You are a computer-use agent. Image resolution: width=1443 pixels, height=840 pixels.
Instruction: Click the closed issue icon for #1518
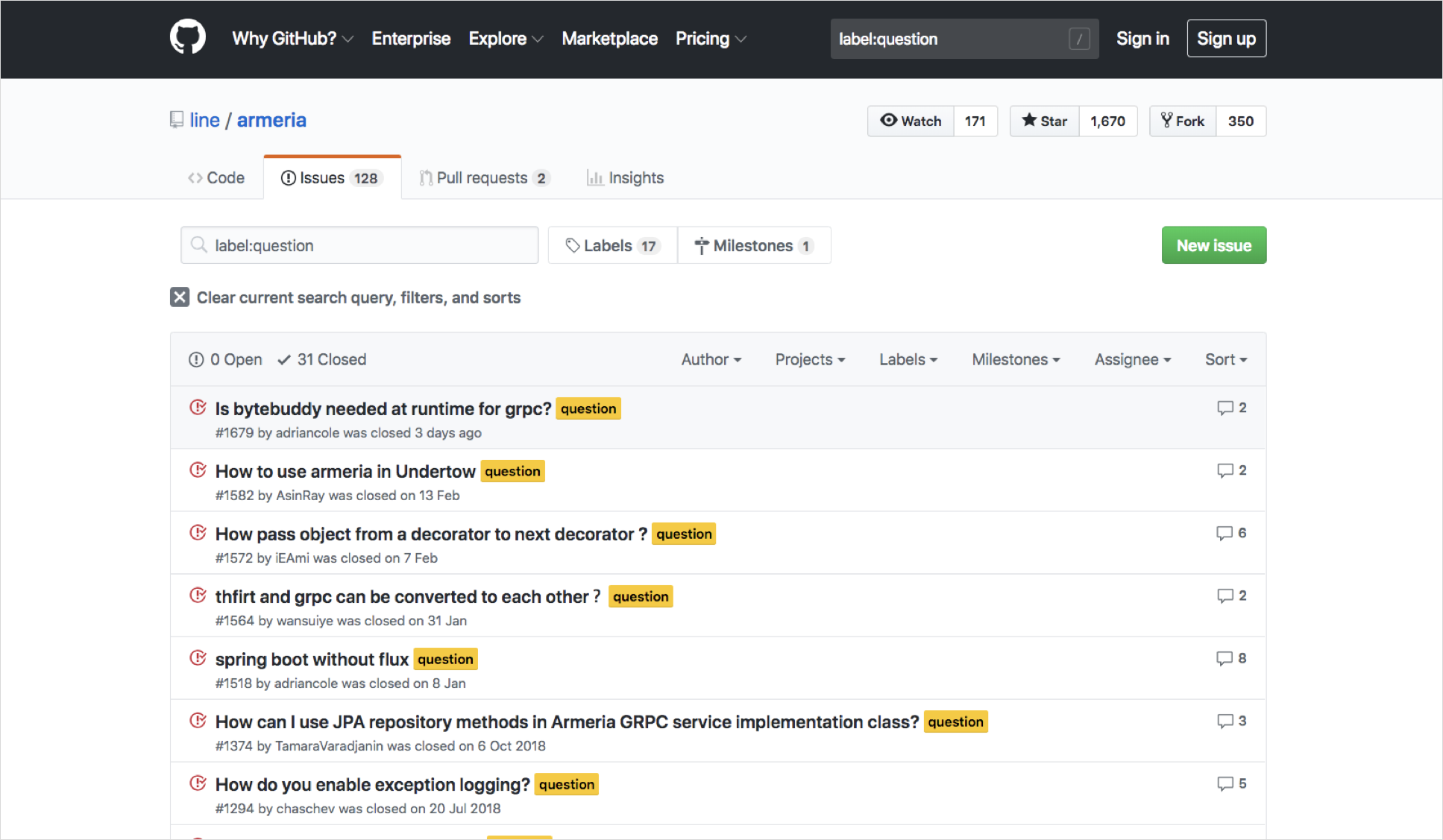click(198, 658)
